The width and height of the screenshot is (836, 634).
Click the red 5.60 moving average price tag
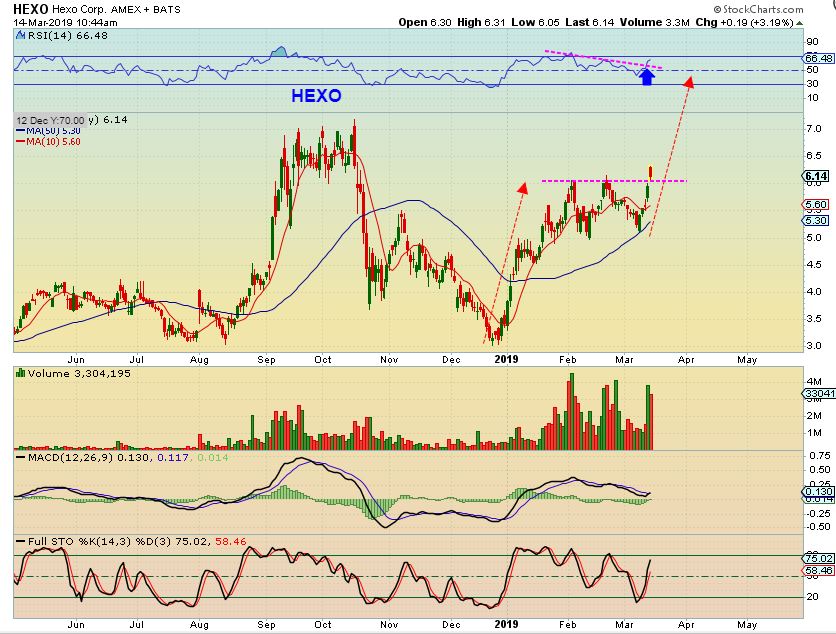(x=816, y=205)
